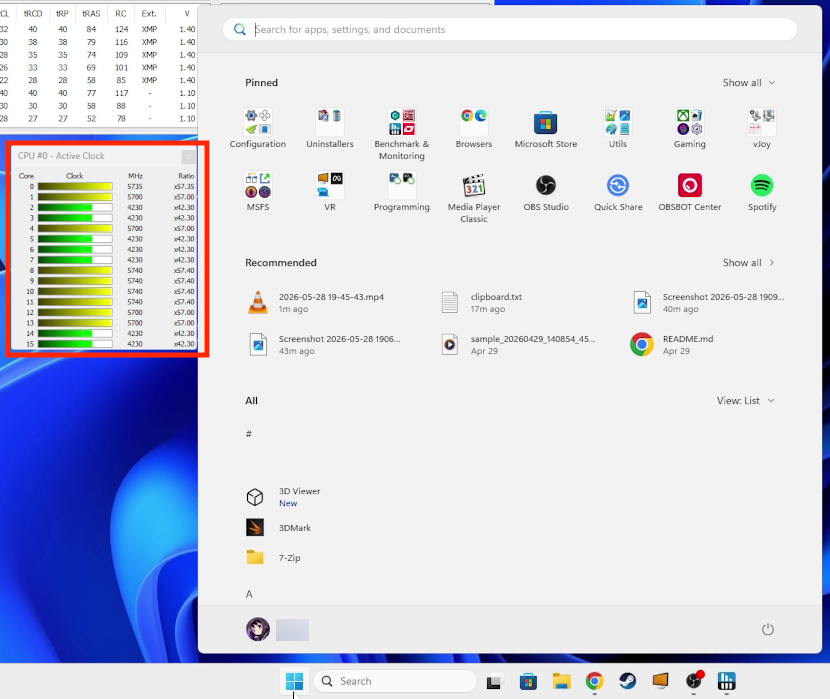The height and width of the screenshot is (699, 830).
Task: Open the Browsers pinned folder
Action: 474,129
